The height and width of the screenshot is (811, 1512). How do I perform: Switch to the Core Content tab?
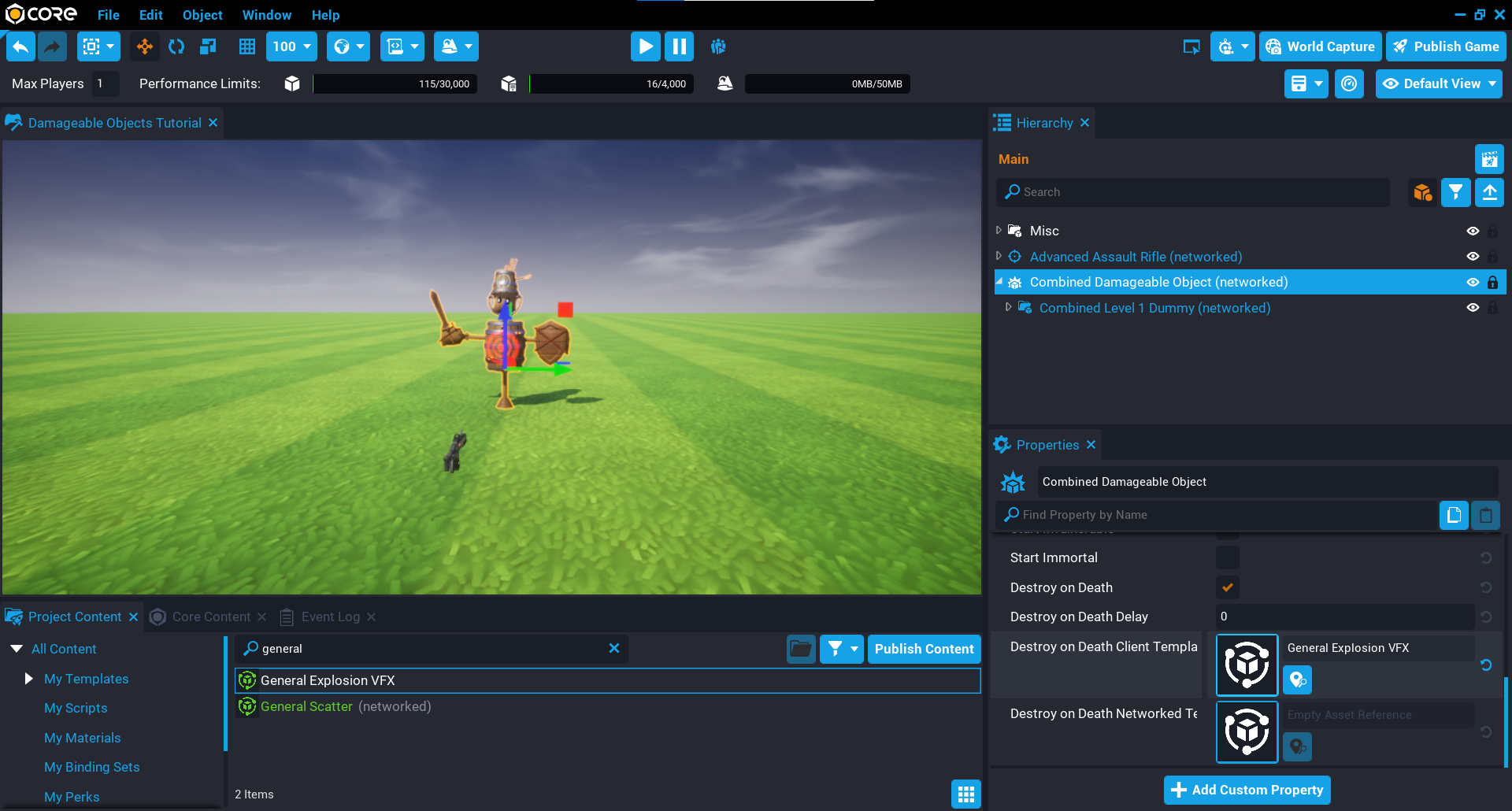click(211, 617)
